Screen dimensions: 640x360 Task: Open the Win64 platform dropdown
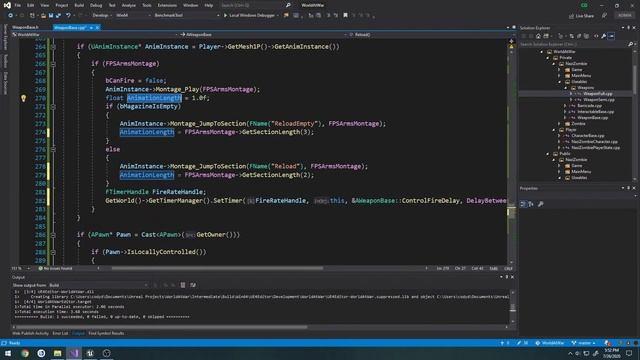[133, 16]
